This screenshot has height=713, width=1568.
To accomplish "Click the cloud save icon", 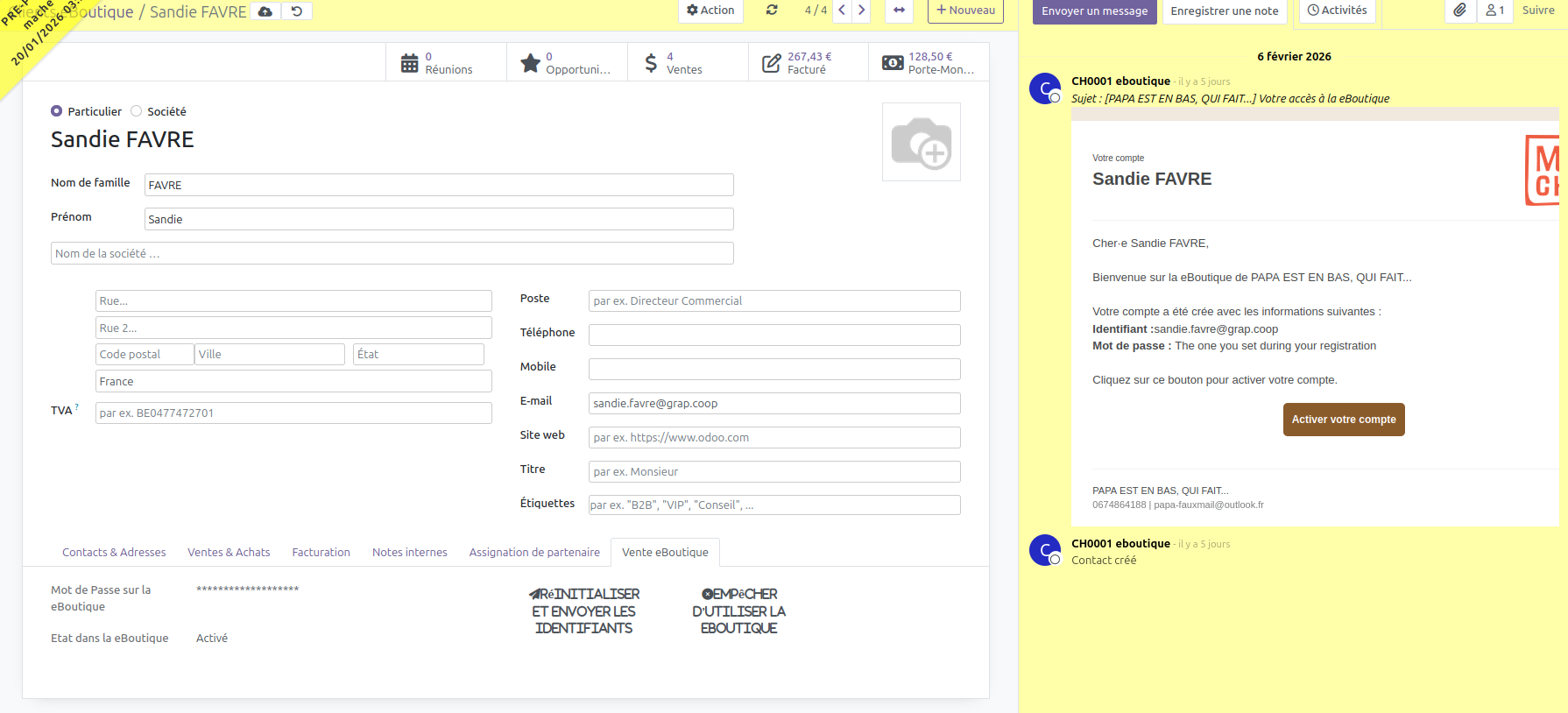I will click(x=265, y=11).
